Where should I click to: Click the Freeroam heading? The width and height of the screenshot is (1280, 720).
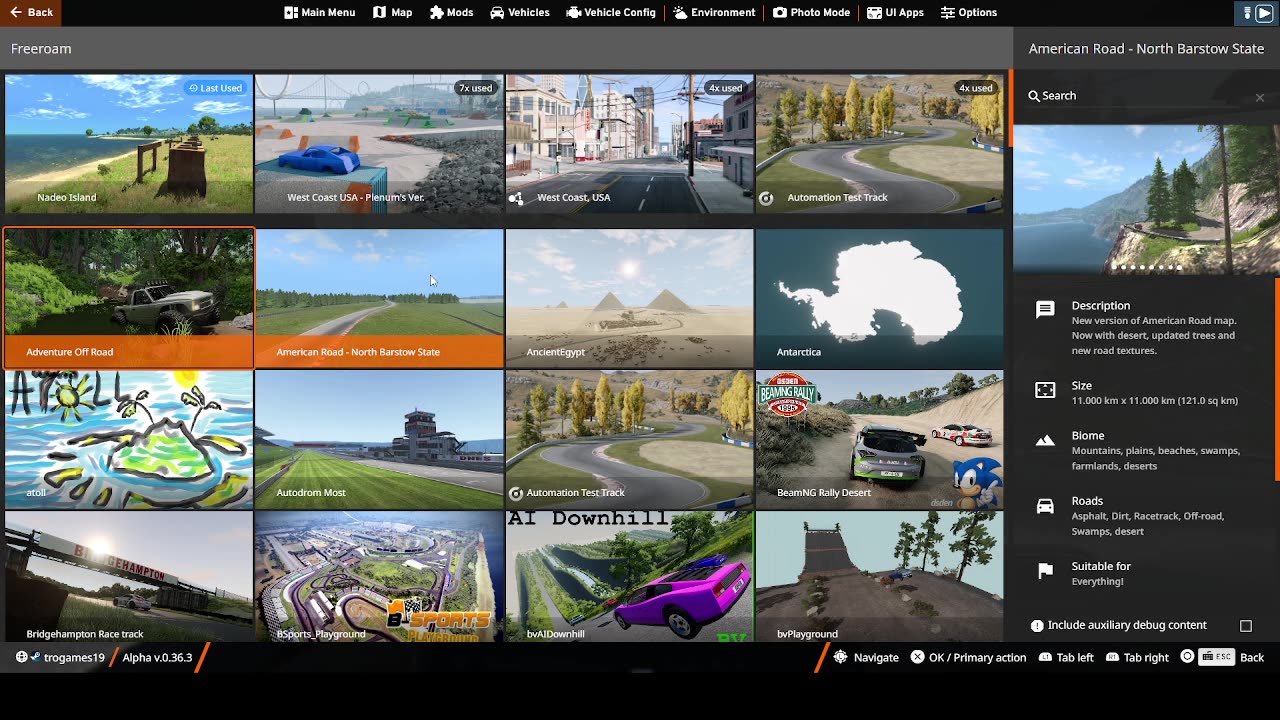tap(41, 49)
